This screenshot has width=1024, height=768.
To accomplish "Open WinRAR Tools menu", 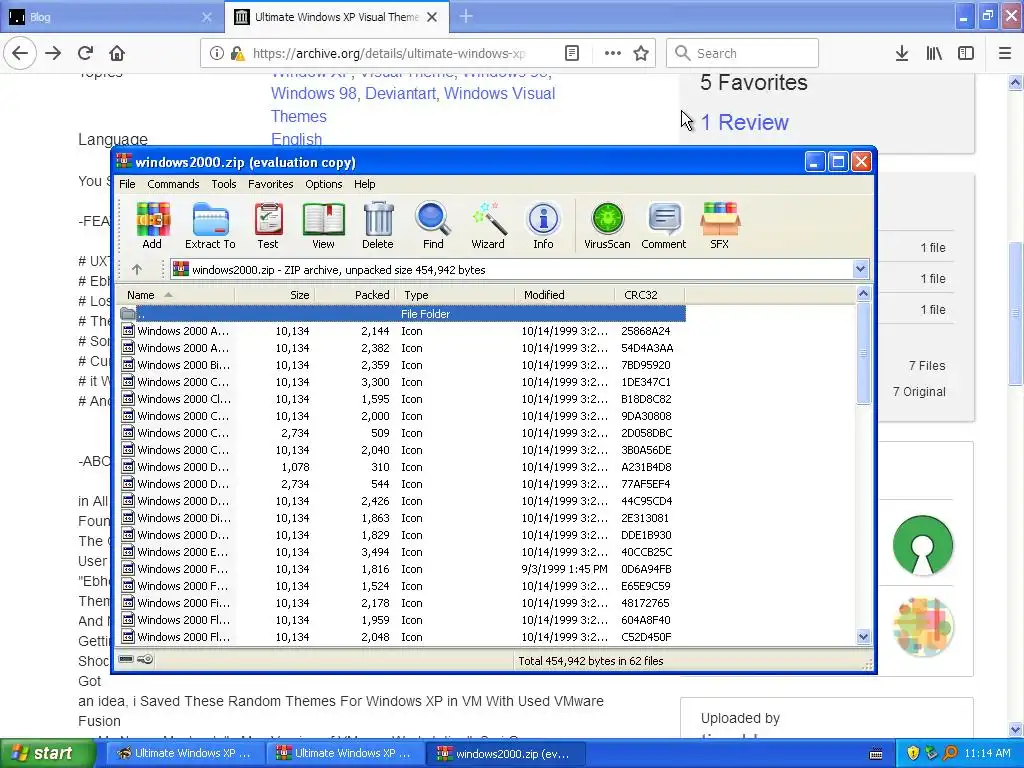I will click(x=224, y=184).
